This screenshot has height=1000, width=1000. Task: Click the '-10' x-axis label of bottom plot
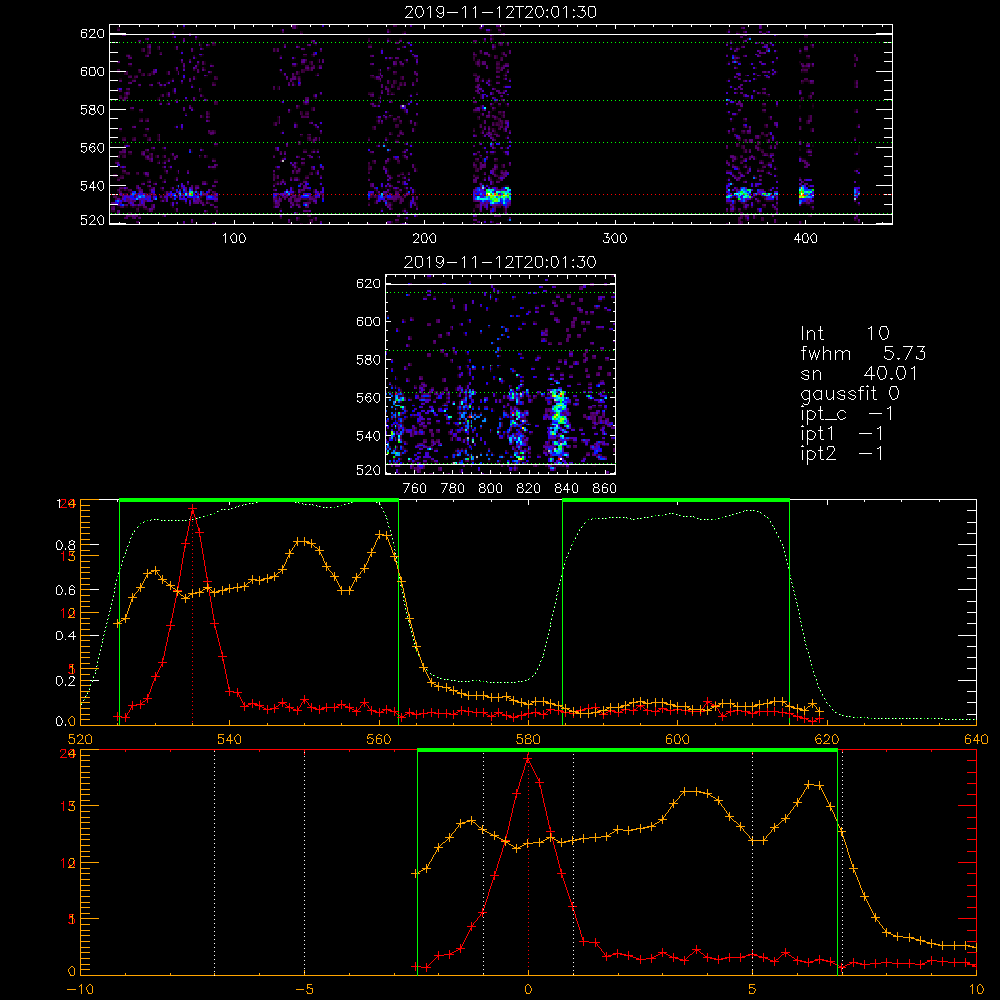(80, 989)
